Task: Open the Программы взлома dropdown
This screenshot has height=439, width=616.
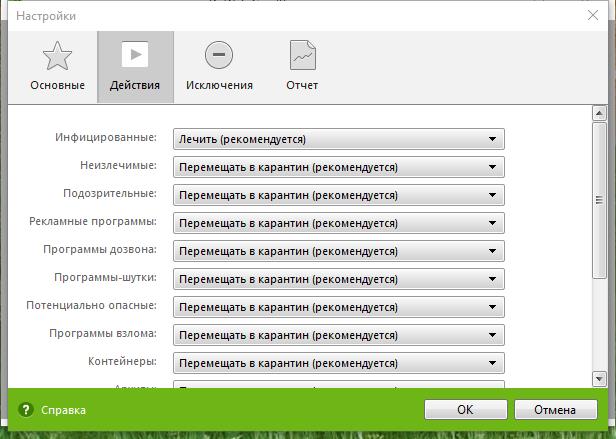Action: [x=339, y=335]
